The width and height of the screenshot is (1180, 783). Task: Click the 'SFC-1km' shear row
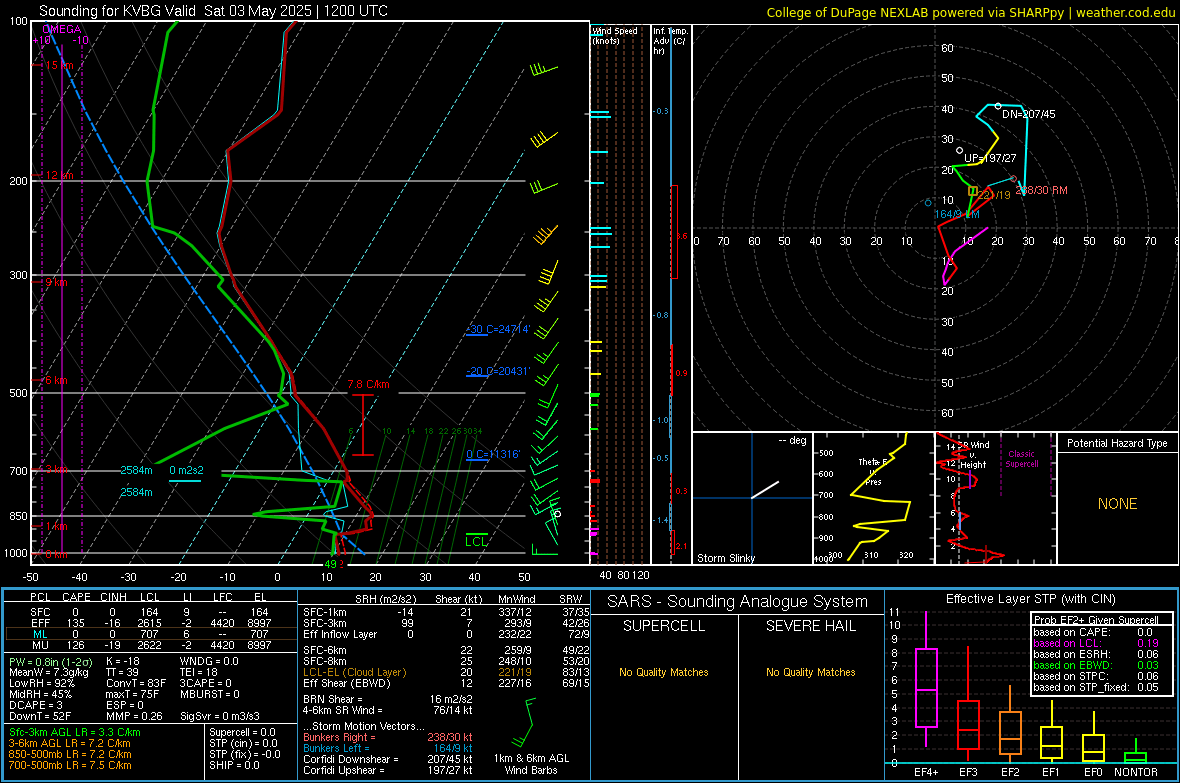pyautogui.click(x=446, y=612)
